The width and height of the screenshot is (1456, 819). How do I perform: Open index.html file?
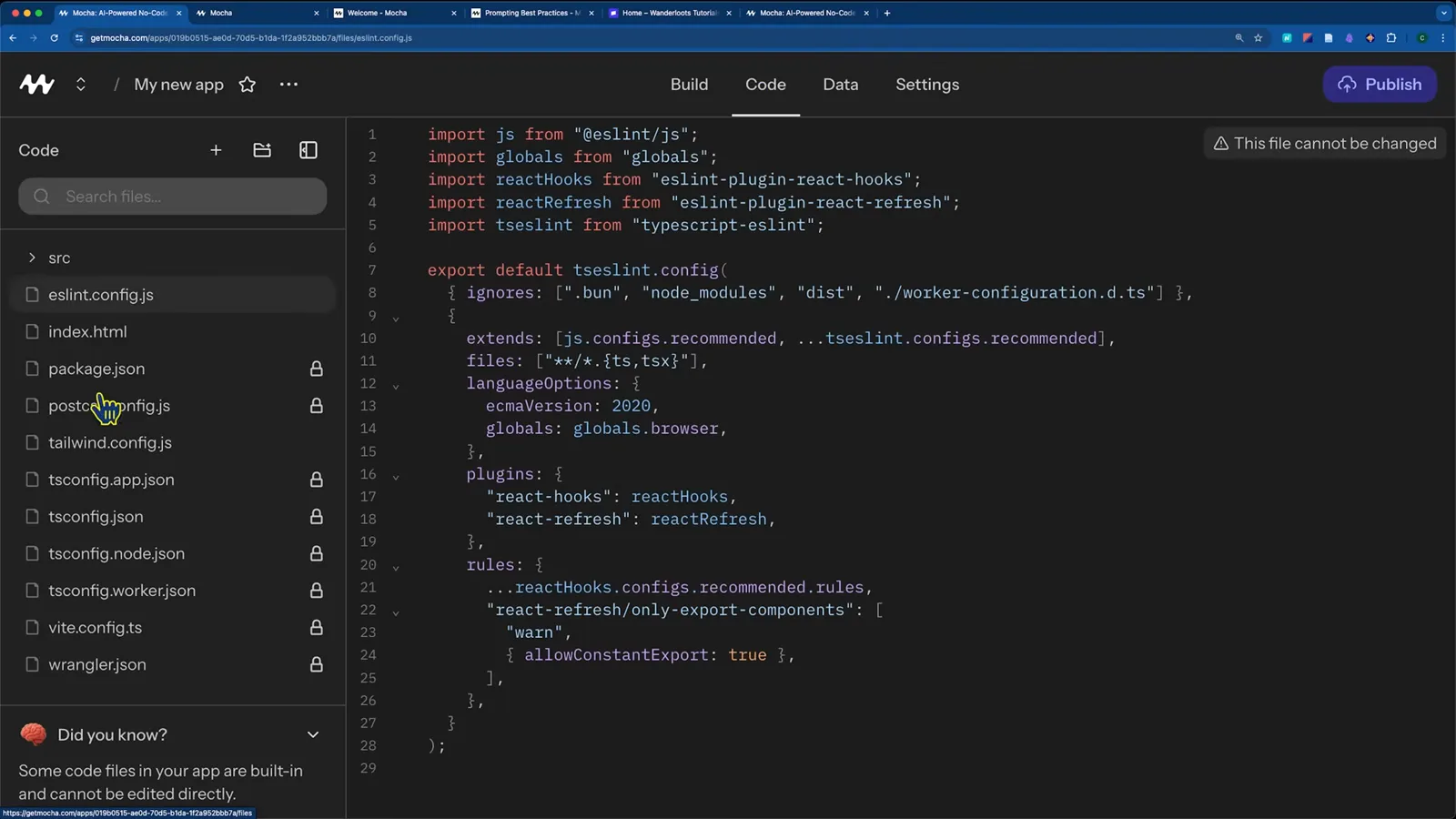[172, 331]
